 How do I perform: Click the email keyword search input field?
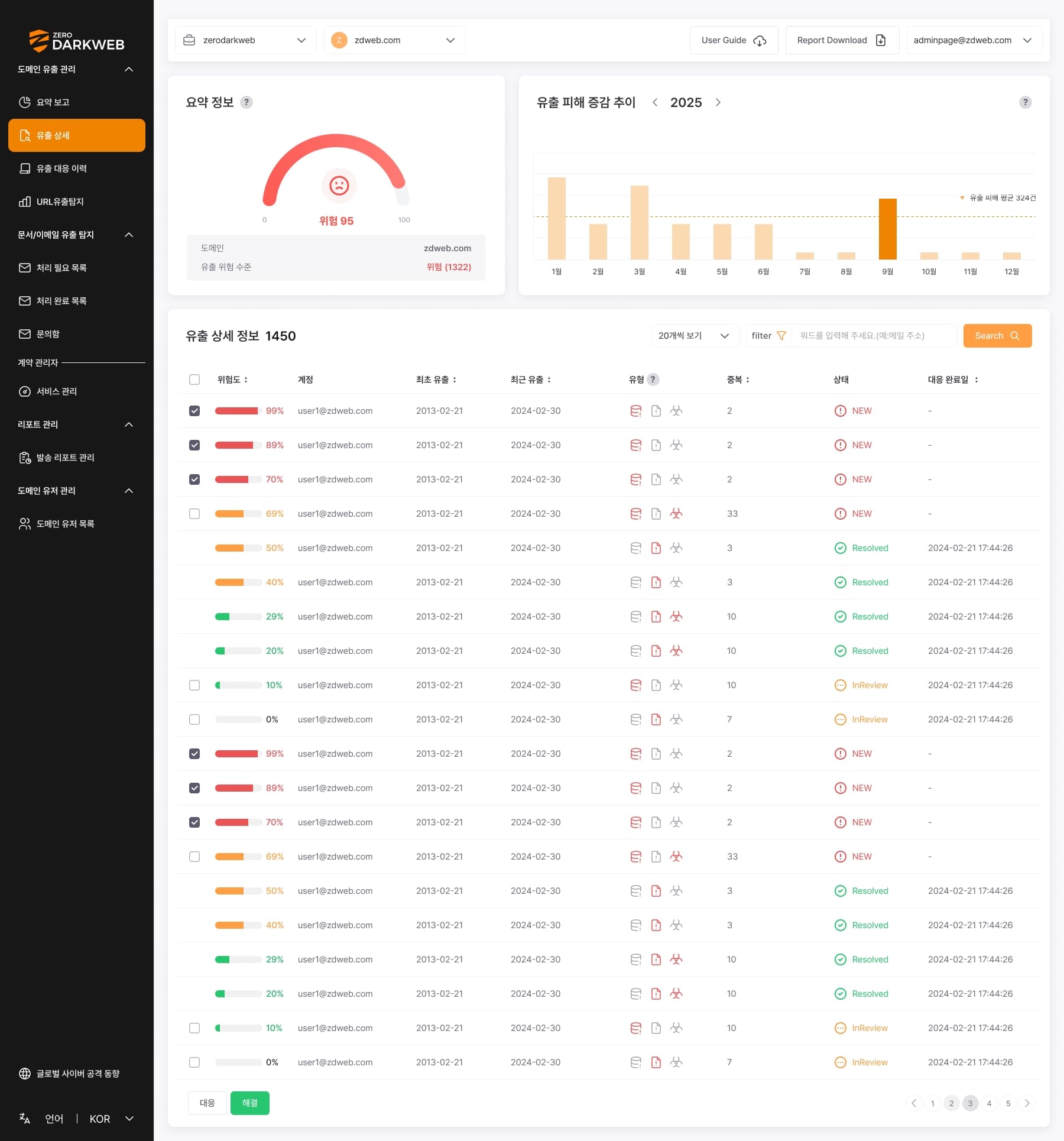click(874, 336)
